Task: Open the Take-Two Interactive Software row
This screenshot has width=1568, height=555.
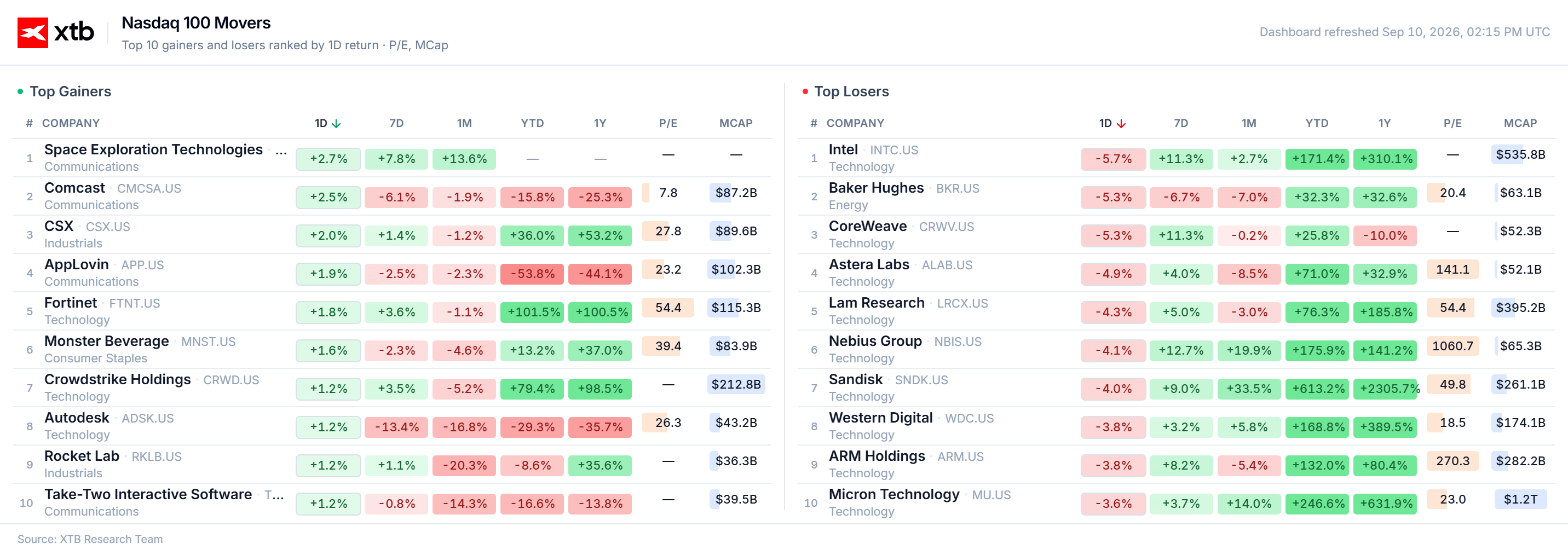Action: click(392, 502)
